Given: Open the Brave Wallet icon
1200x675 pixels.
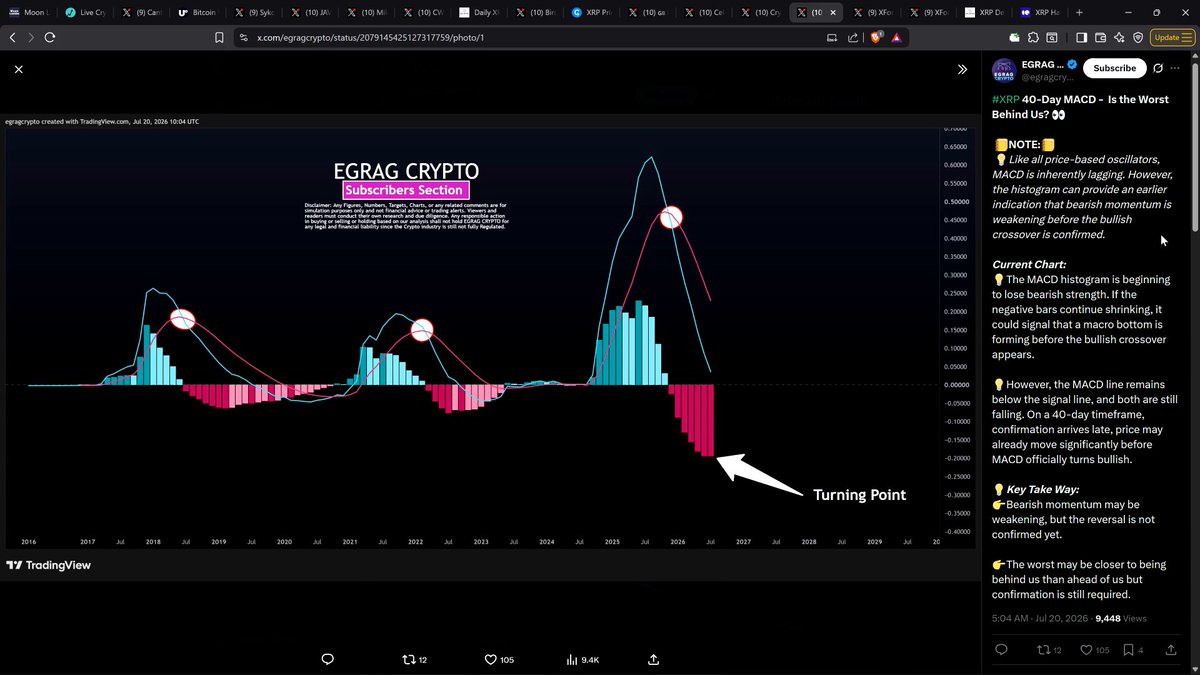Looking at the screenshot, I should pyautogui.click(x=1101, y=37).
